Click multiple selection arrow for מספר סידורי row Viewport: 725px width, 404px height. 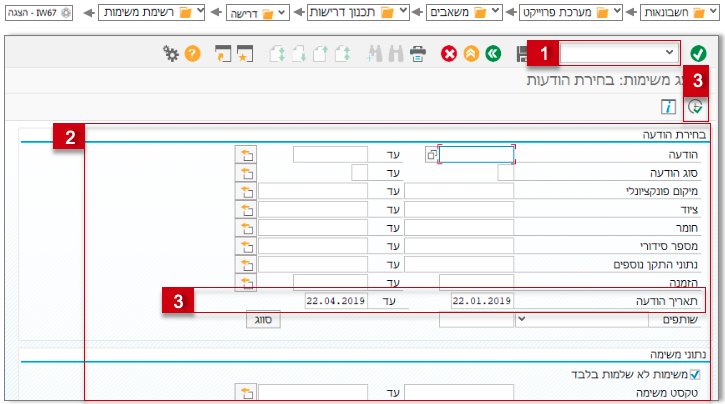(246, 246)
